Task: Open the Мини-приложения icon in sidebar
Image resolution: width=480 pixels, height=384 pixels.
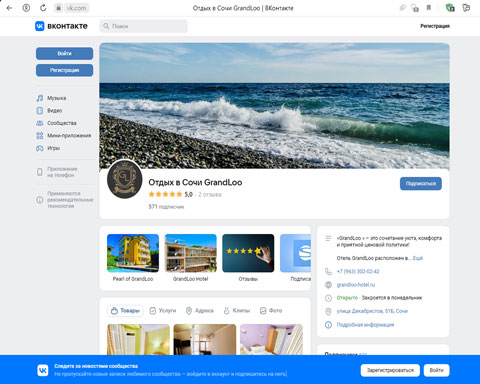Action: pos(40,135)
